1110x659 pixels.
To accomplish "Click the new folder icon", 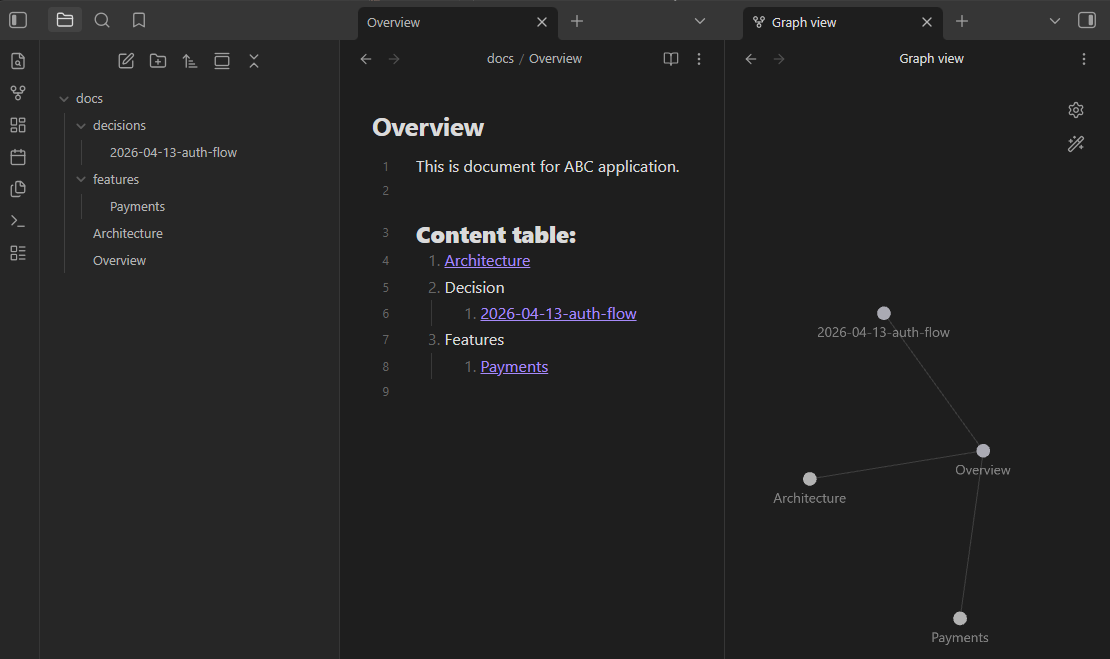I will [158, 61].
